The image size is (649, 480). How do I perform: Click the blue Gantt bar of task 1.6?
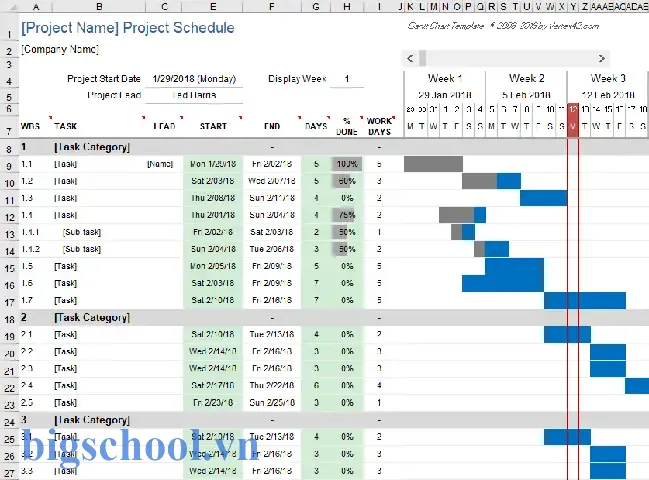click(x=503, y=283)
